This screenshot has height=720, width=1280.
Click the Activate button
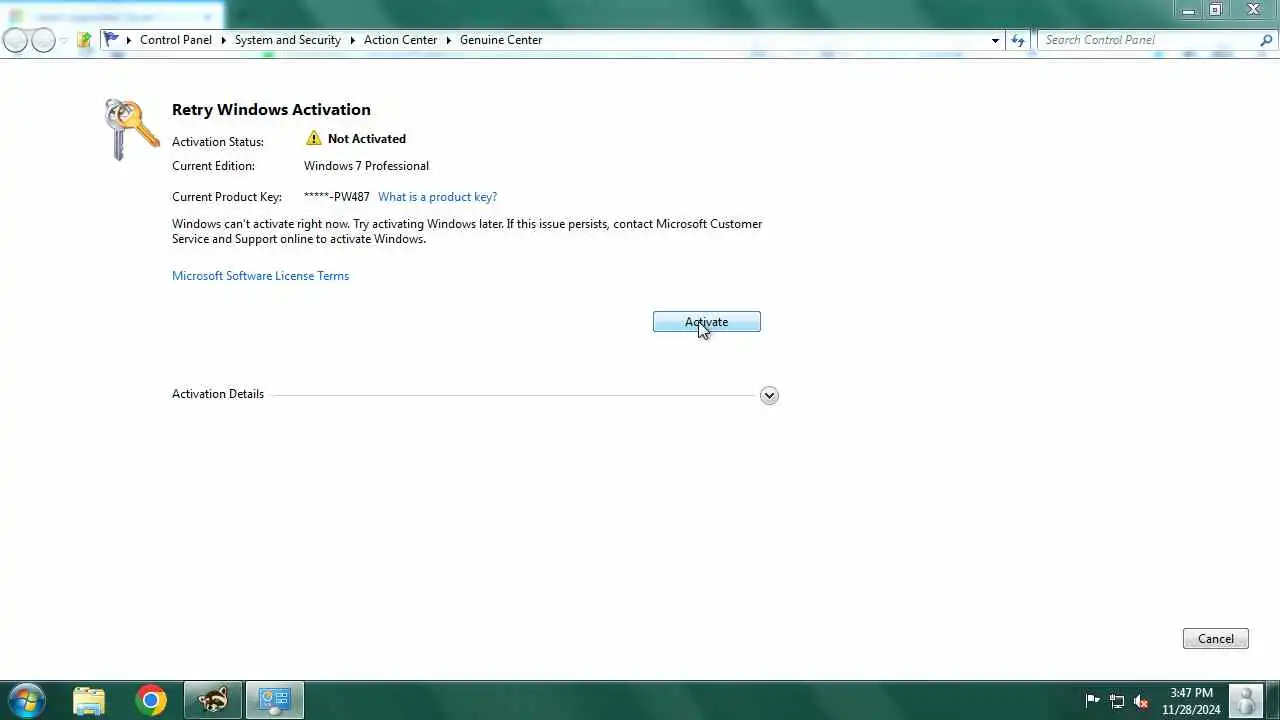[707, 322]
